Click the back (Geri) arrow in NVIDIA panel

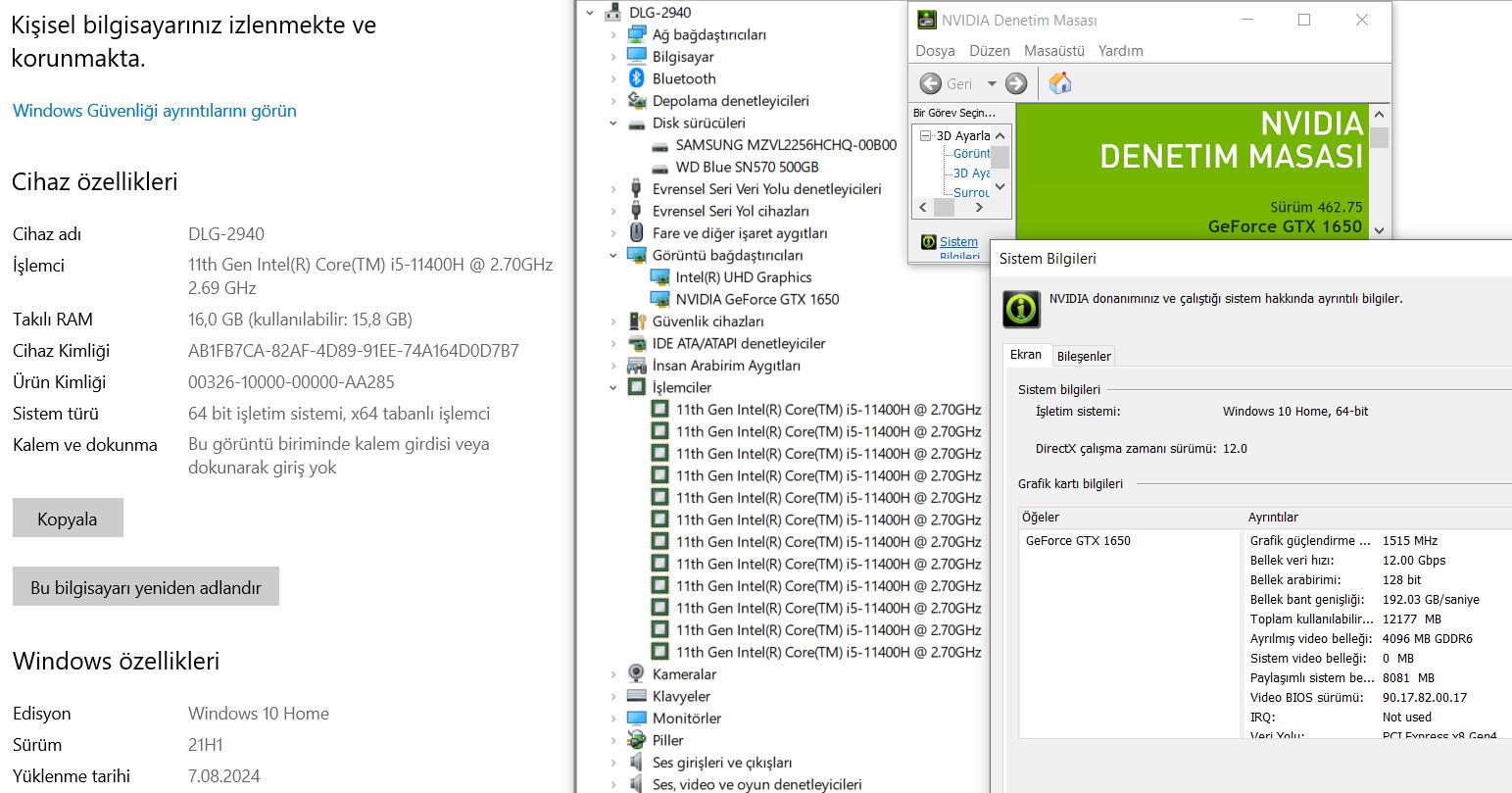pyautogui.click(x=931, y=83)
